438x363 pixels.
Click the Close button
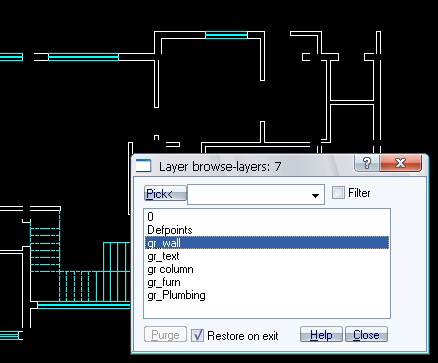pyautogui.click(x=366, y=335)
